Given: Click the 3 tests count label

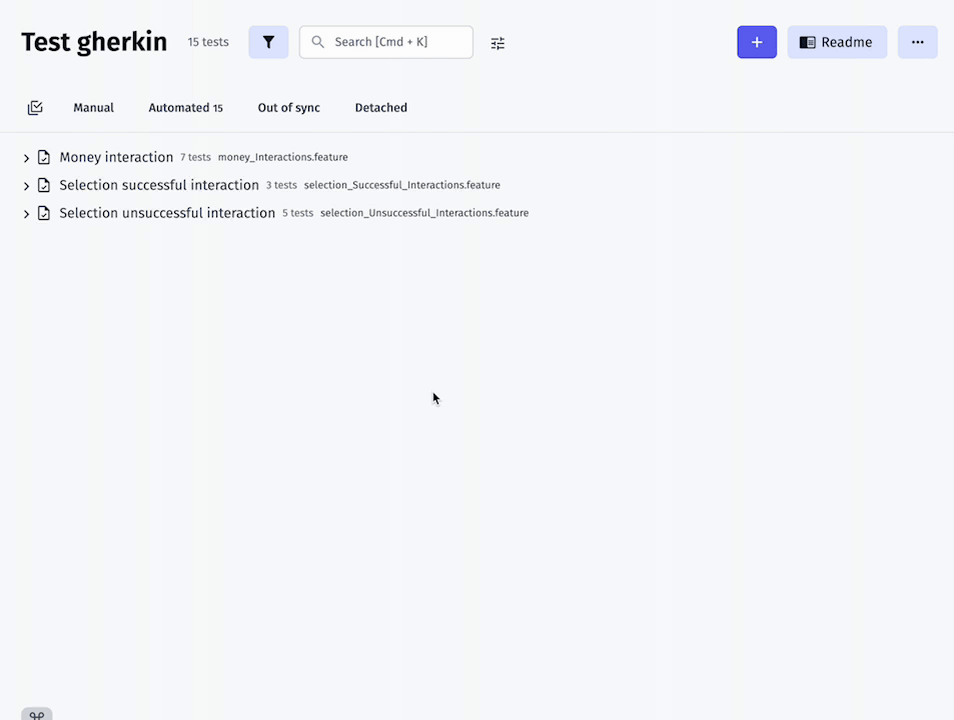Looking at the screenshot, I should (281, 185).
